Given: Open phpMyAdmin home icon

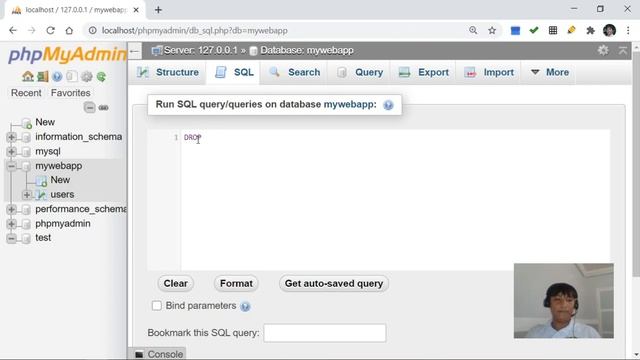Looking at the screenshot, I should click(x=28, y=76).
